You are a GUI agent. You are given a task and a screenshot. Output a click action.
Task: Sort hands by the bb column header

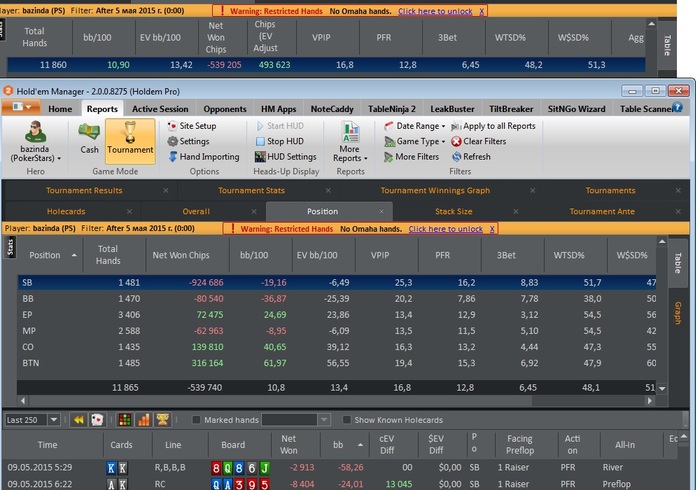(x=345, y=445)
